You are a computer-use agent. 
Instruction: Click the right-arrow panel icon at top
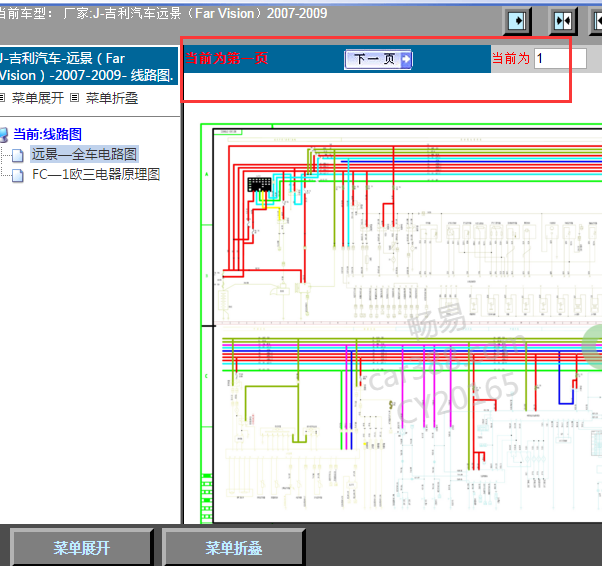517,21
